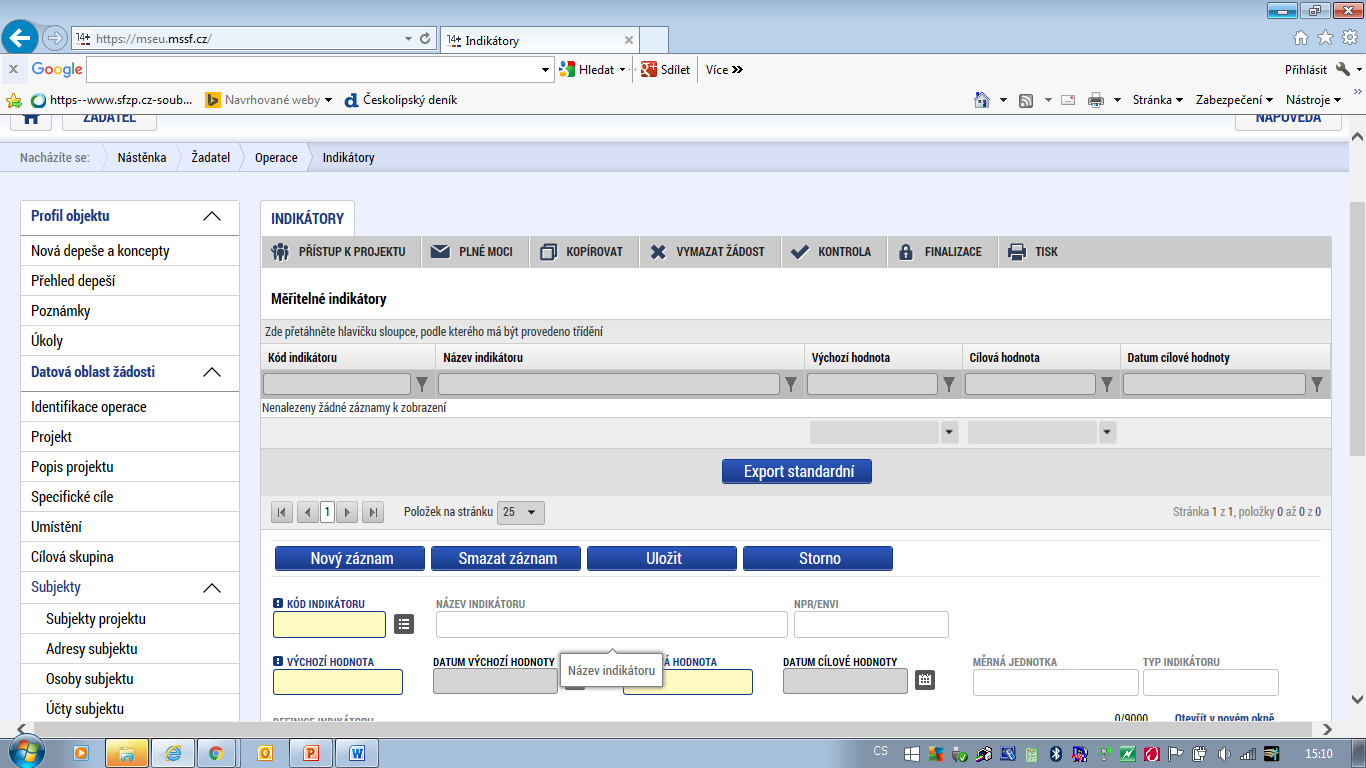This screenshot has height=768, width=1366.
Task: Go to previous page in the pager
Action: pos(308,512)
